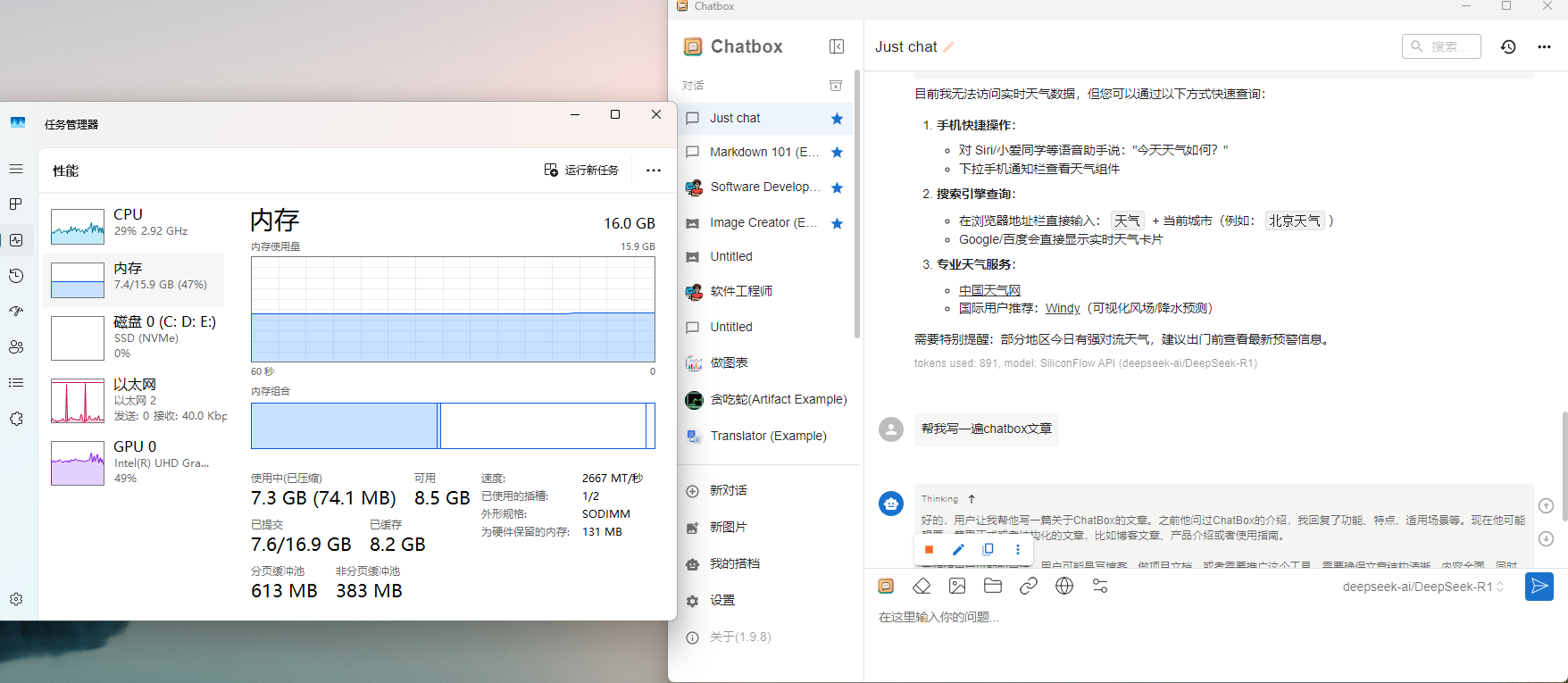The image size is (1568, 683).
Task: Send the message with the blue arrow button
Action: (x=1539, y=586)
